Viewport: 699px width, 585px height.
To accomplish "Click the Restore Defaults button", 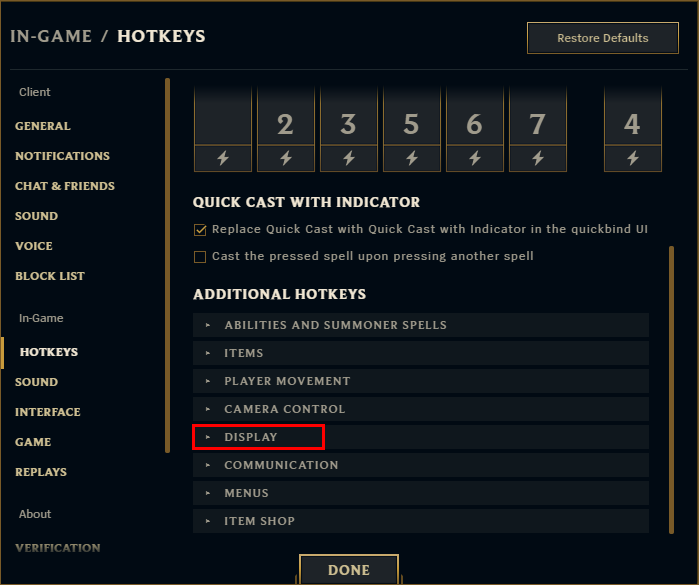I will click(602, 38).
